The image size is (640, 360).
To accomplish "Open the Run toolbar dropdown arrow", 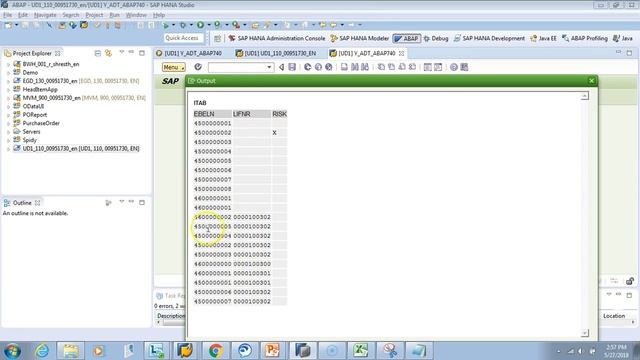I will point(209,25).
